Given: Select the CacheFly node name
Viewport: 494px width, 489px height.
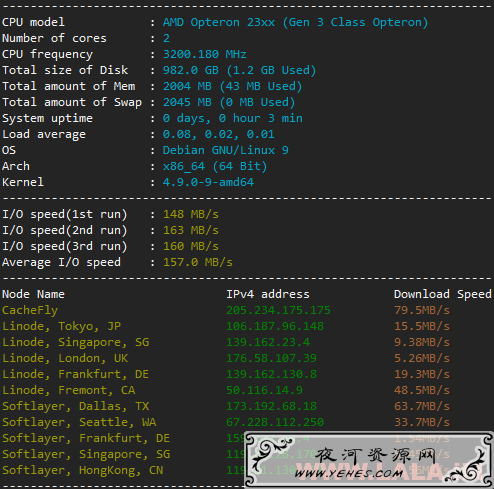Looking at the screenshot, I should pos(30,310).
